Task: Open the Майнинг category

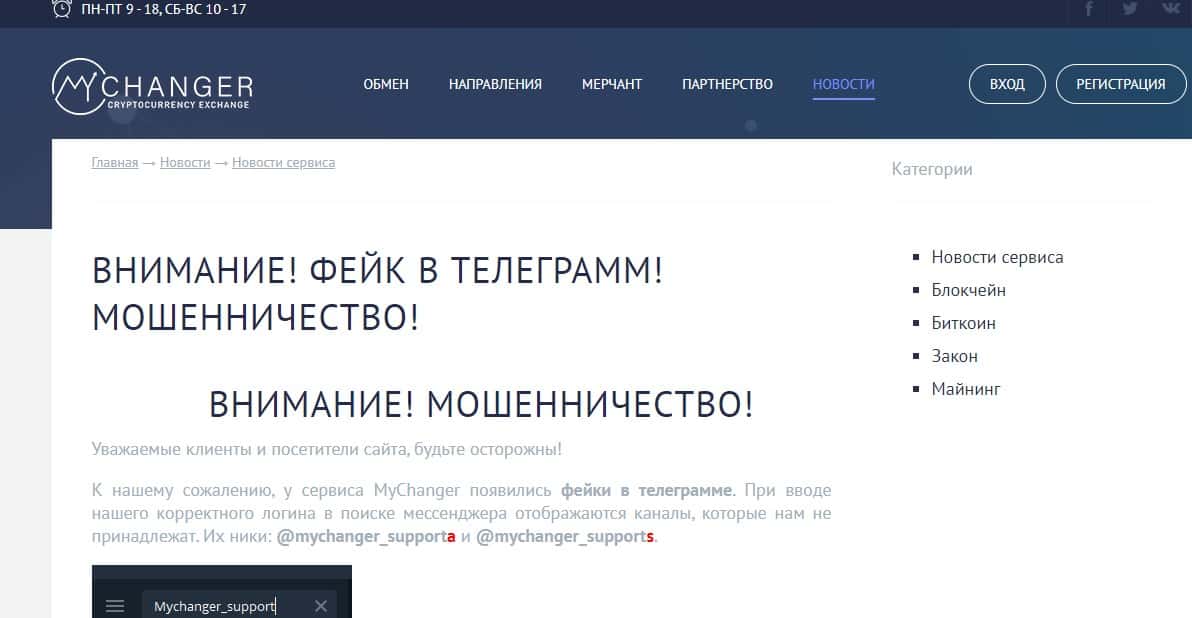Action: pos(965,389)
